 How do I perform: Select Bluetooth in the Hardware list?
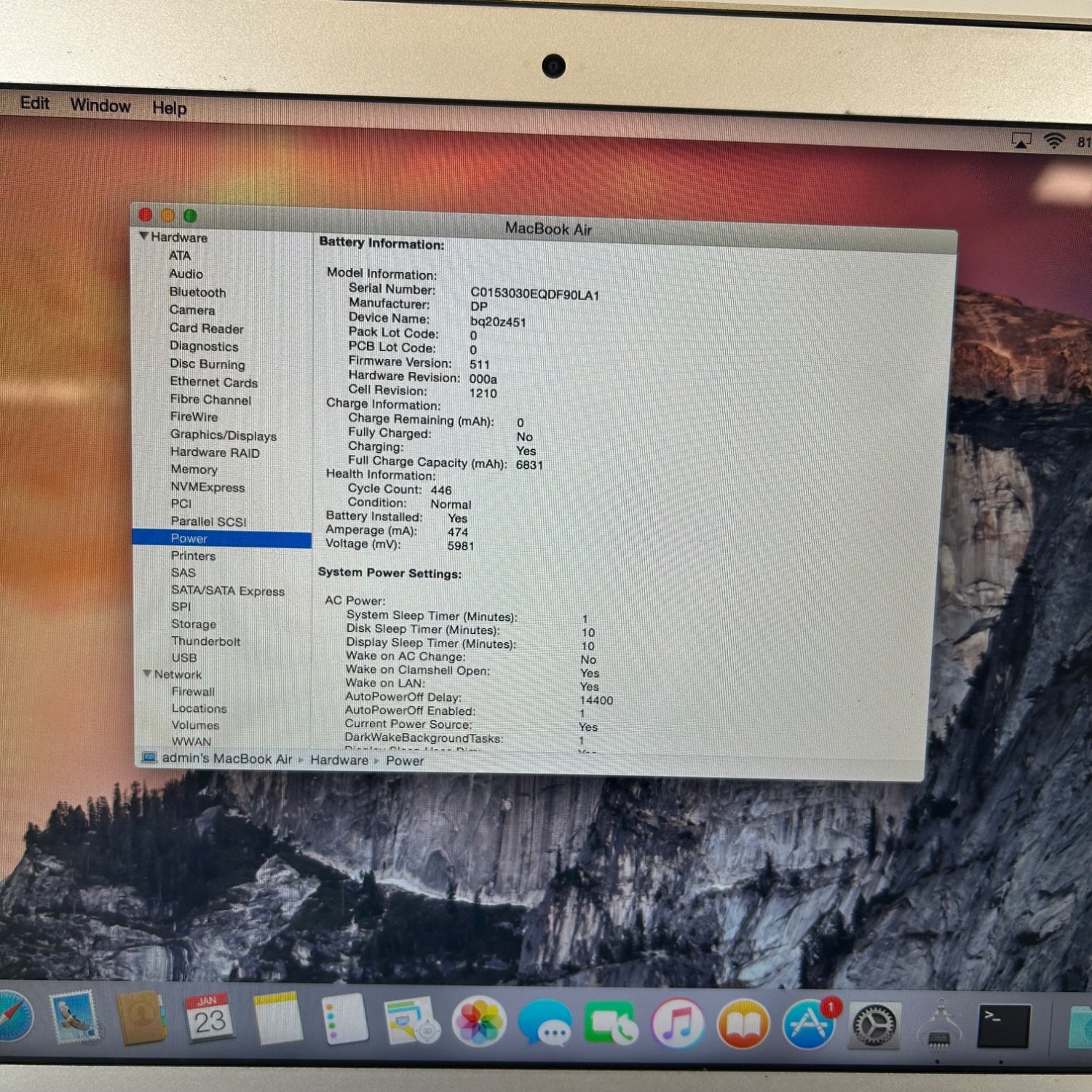tap(197, 292)
